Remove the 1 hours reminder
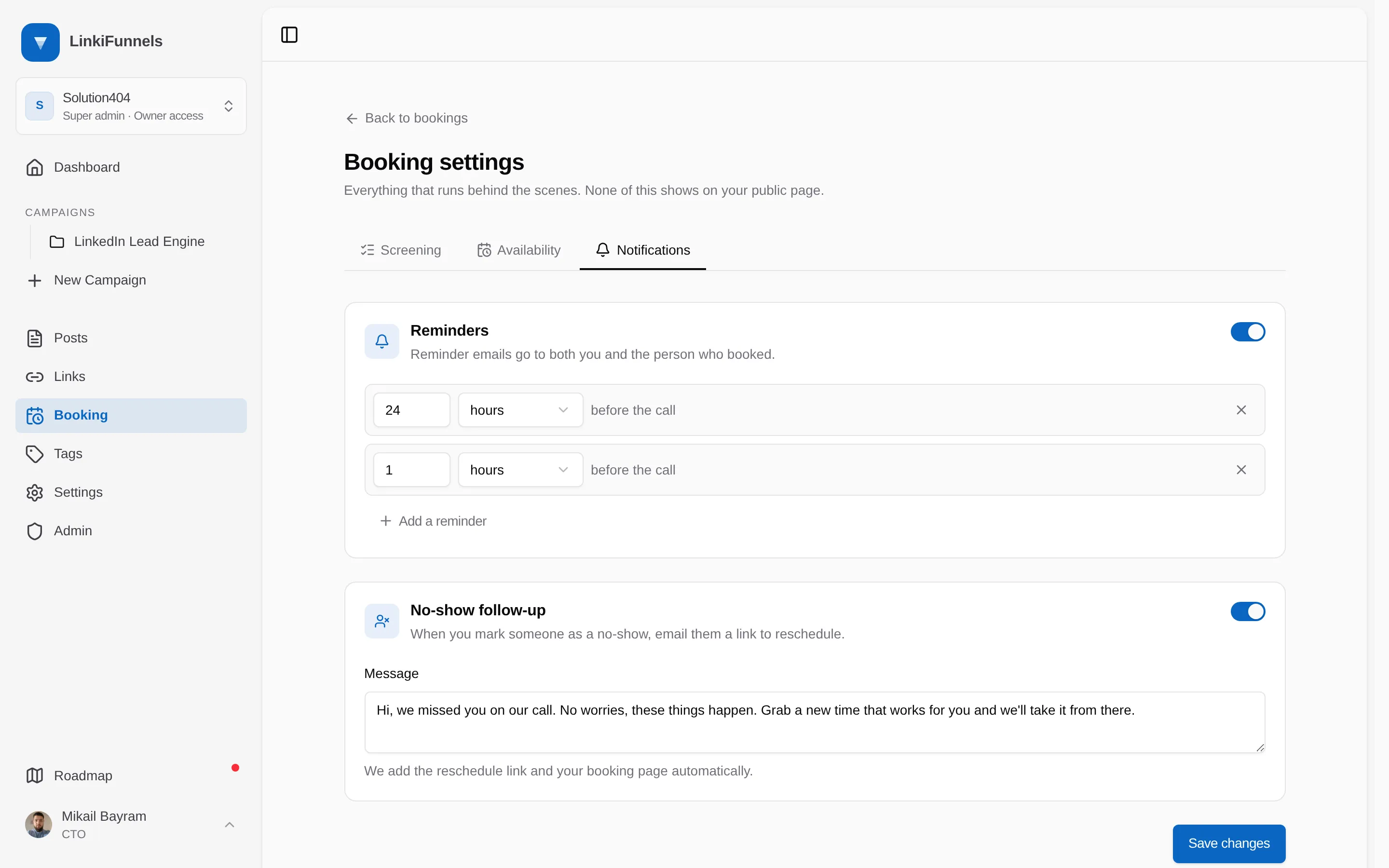The width and height of the screenshot is (1389, 868). pos(1241,470)
